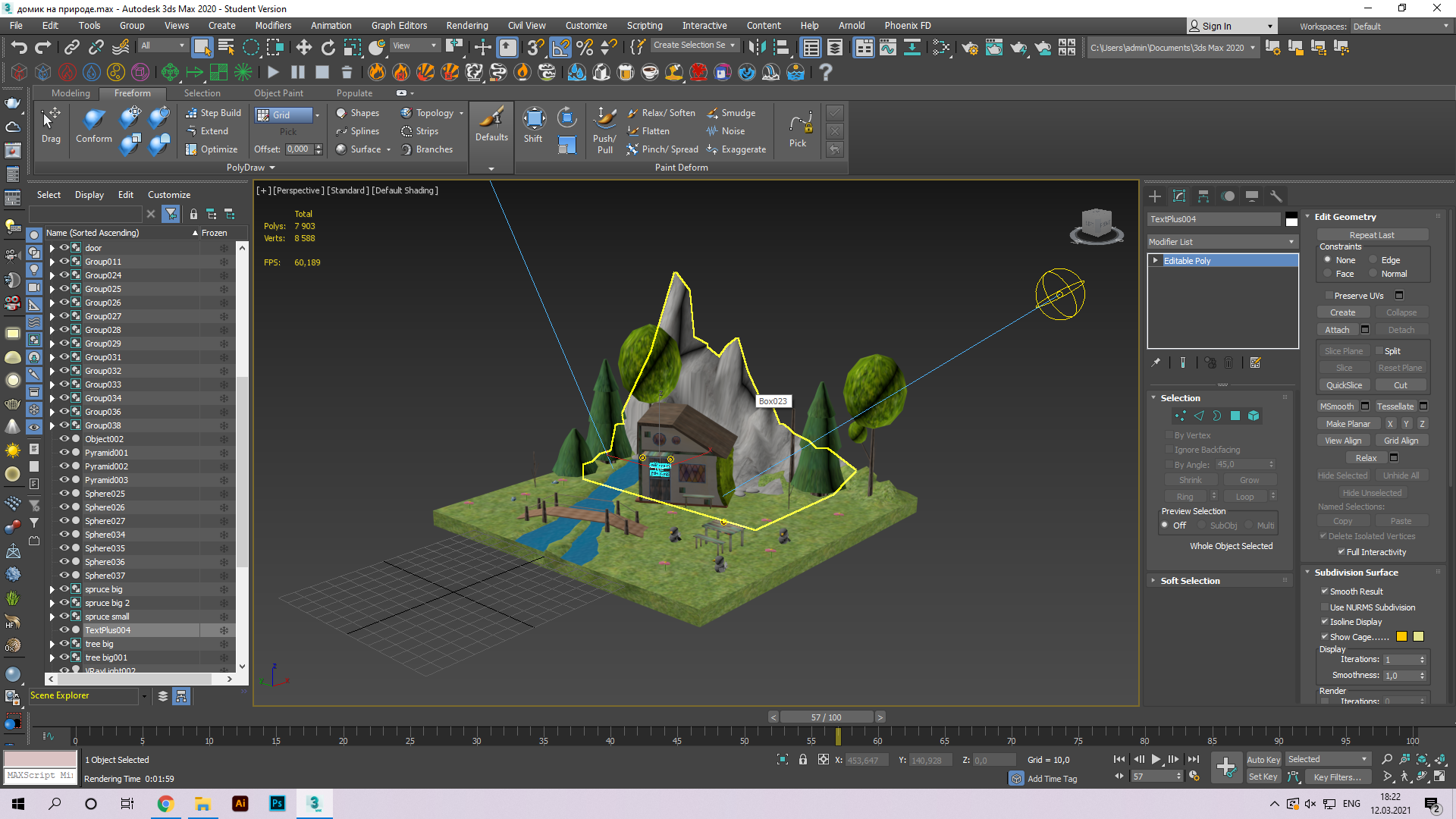Select the Drag tool in Freeform ribbon
Screen dimensions: 1456x819
tap(51, 126)
